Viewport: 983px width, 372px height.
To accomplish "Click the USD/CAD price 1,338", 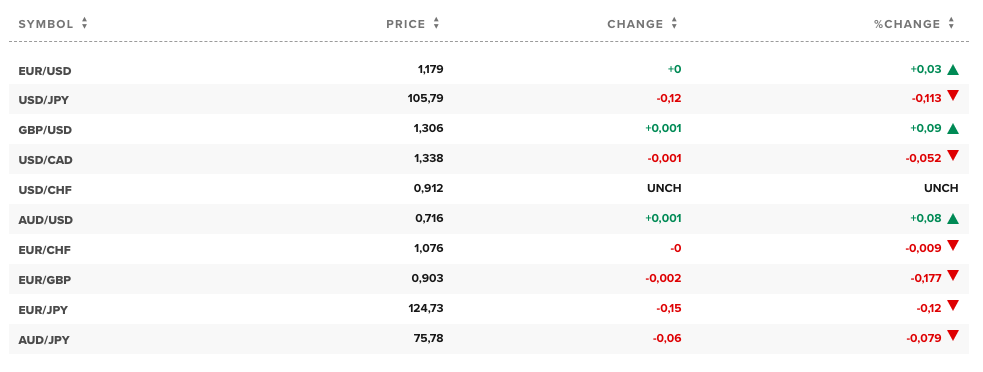I will 429,158.
